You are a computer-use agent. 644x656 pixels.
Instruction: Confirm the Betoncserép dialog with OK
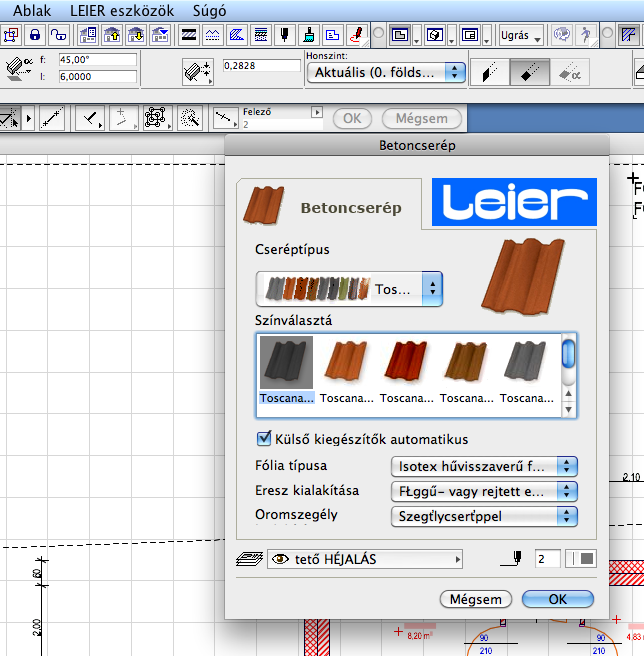557,599
